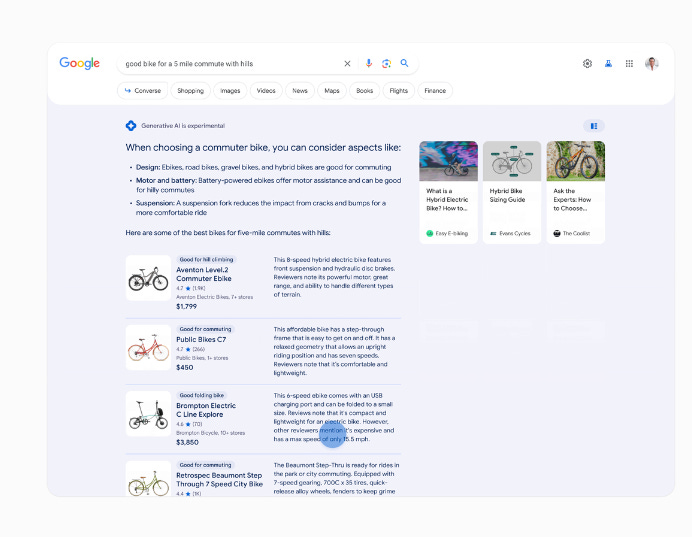
Task: Click 'When choosing a commuter bike' heading
Action: 263,147
